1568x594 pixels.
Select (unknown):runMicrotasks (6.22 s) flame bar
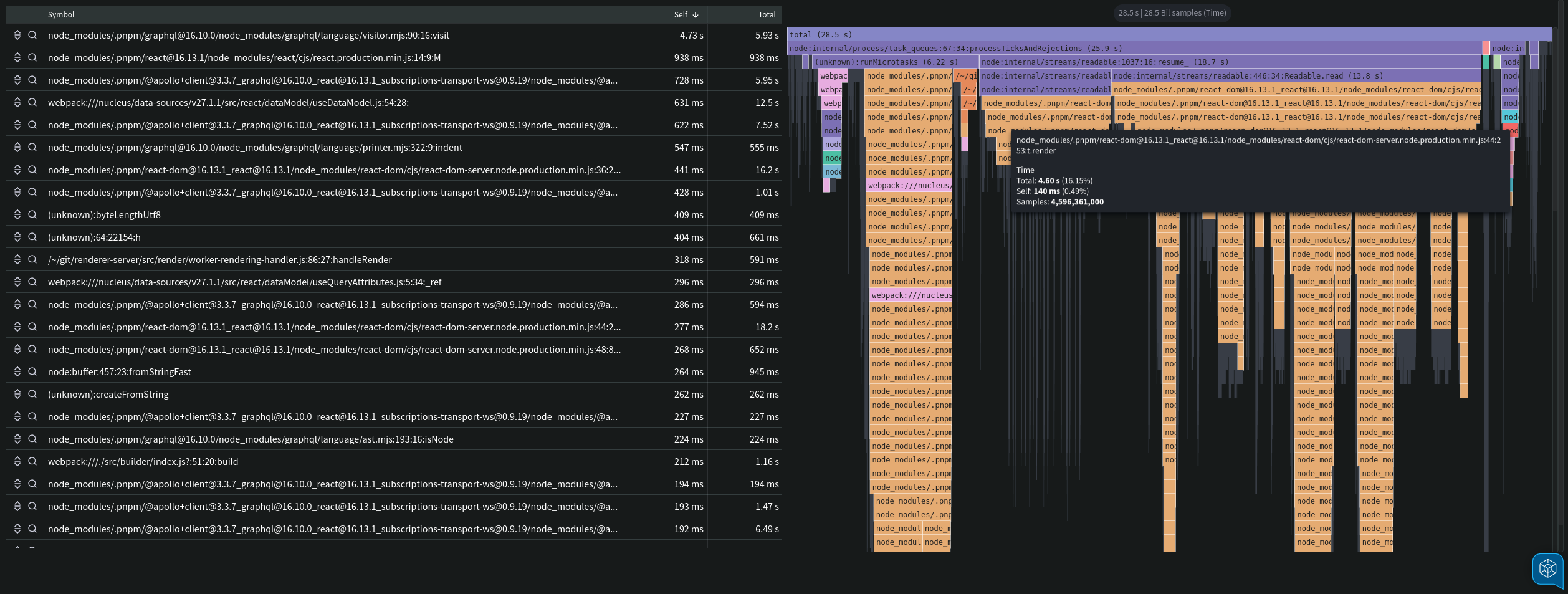896,62
